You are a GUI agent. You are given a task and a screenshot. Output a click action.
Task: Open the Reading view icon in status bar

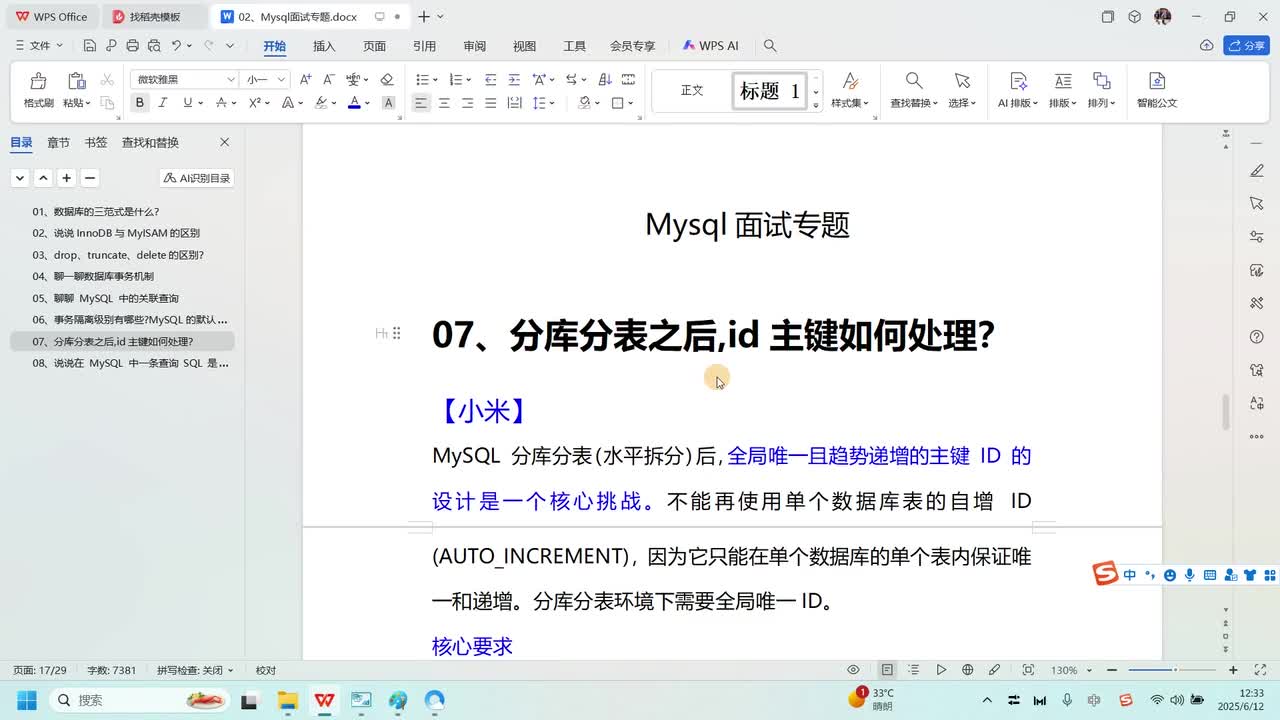click(x=941, y=670)
